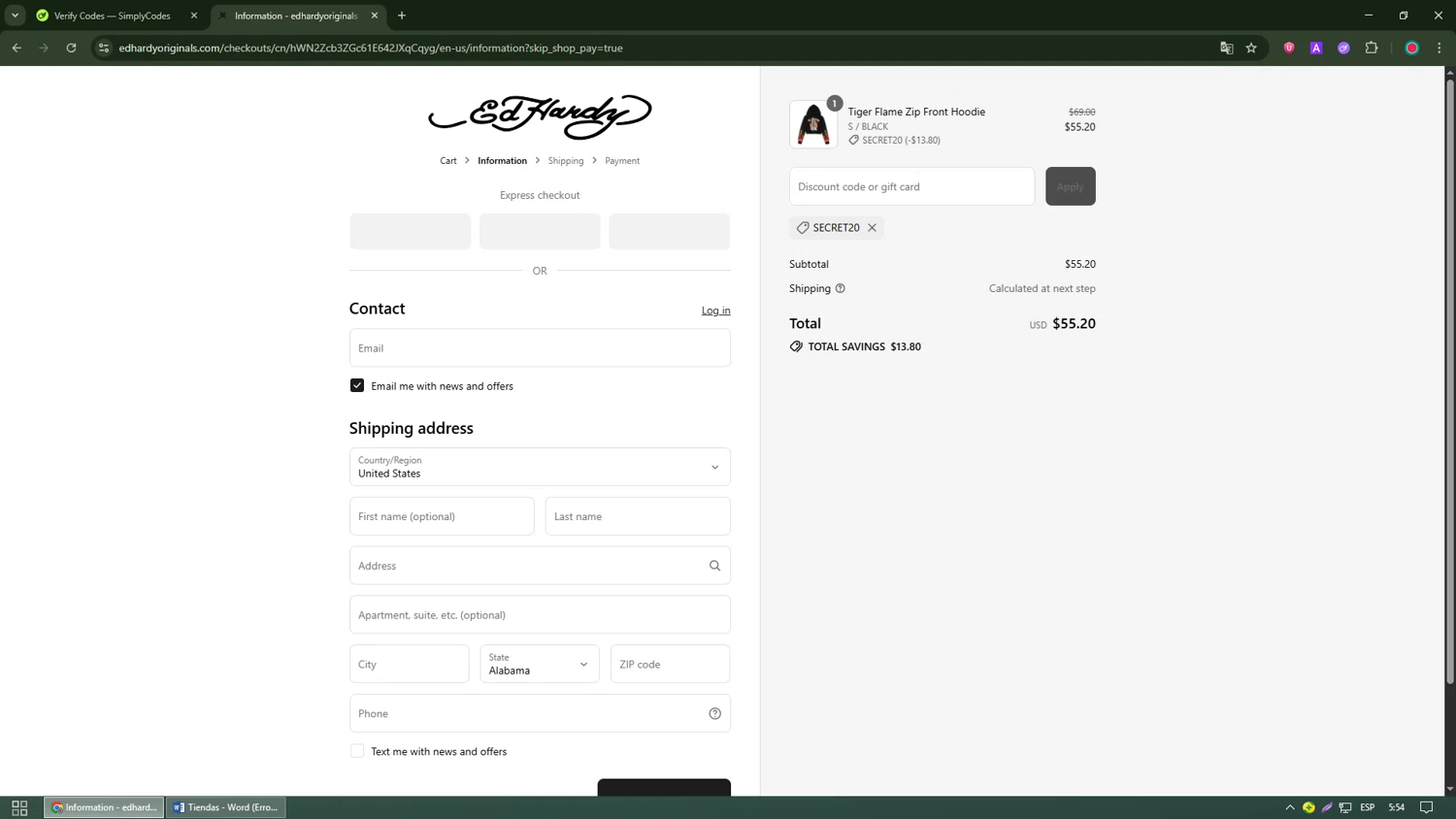The image size is (1456, 819).
Task: Click the middle express checkout button
Action: point(540,231)
